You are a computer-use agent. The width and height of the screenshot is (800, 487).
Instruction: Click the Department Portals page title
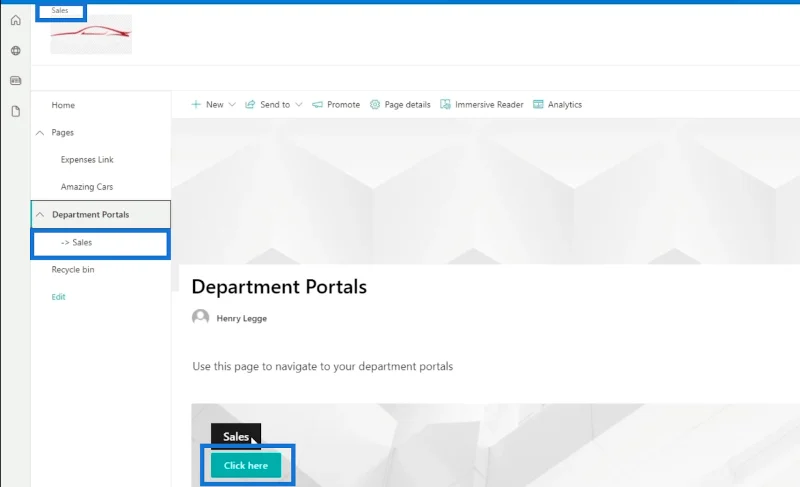pos(279,287)
